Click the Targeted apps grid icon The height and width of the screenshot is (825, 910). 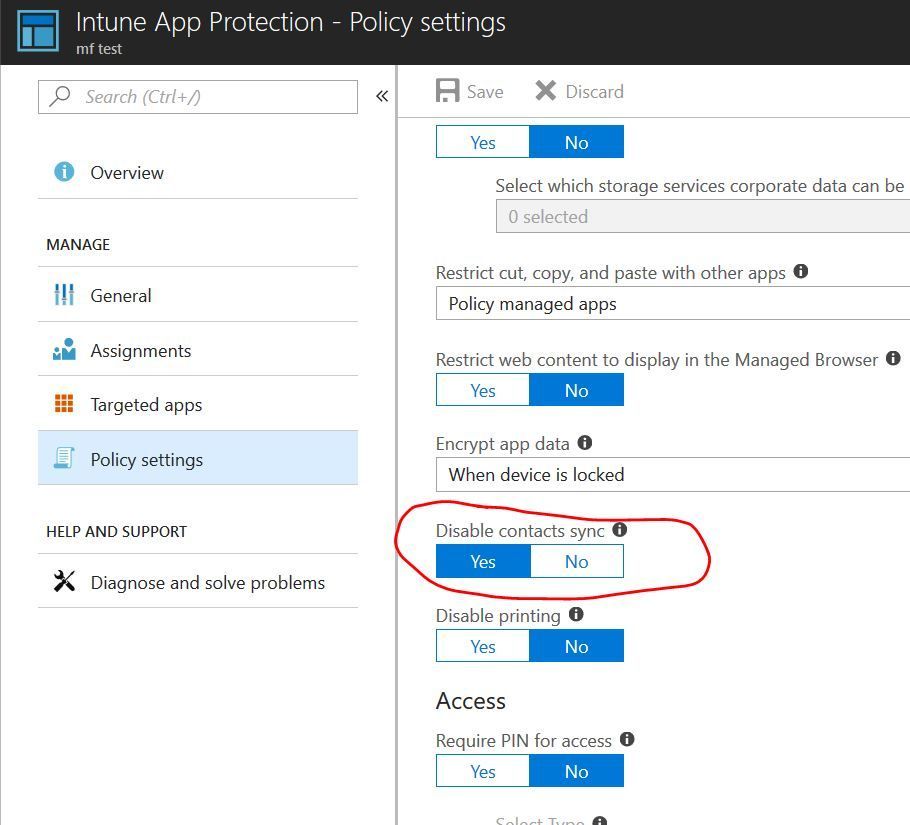[x=64, y=403]
